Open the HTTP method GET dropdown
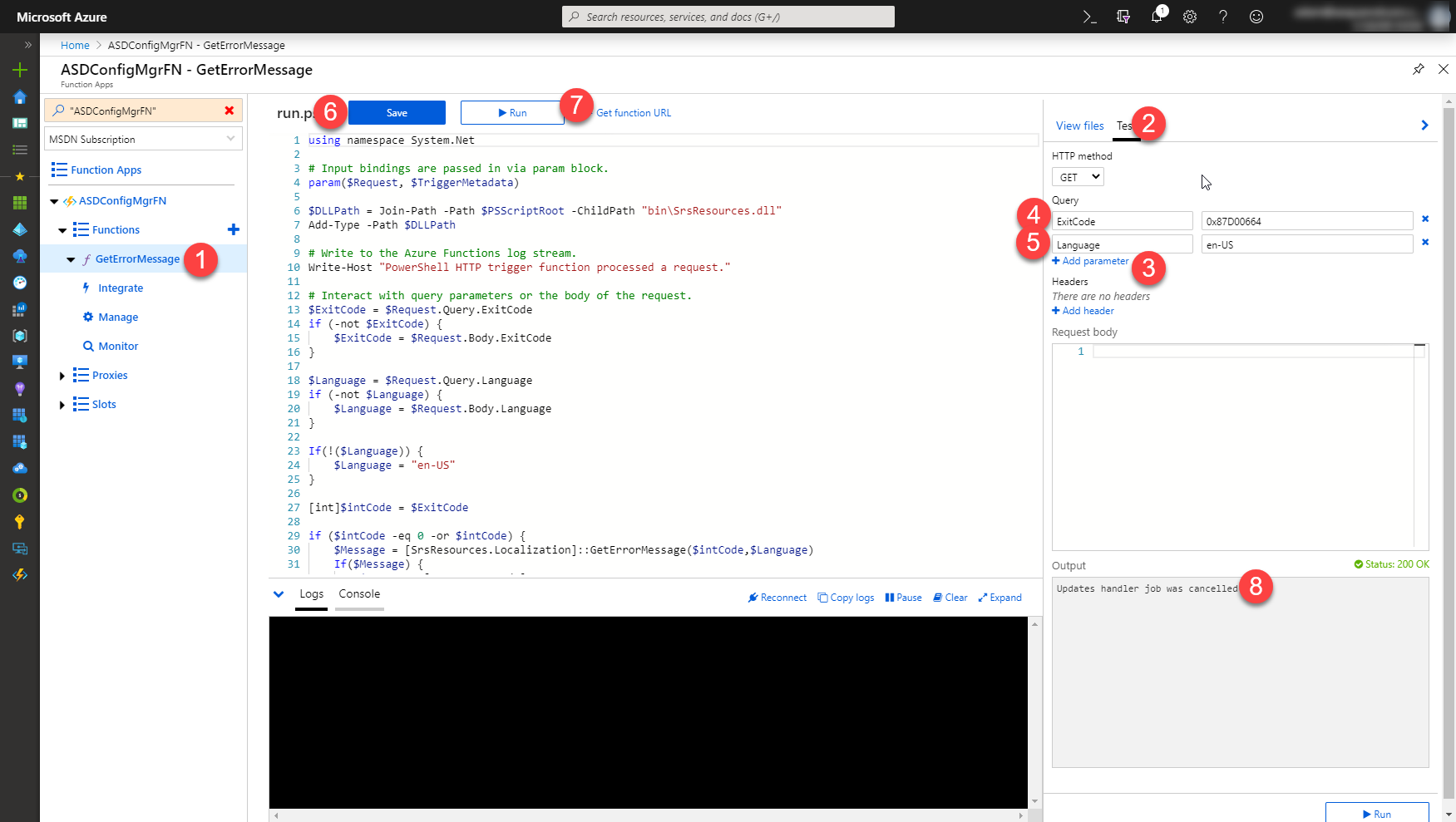 pos(1078,177)
